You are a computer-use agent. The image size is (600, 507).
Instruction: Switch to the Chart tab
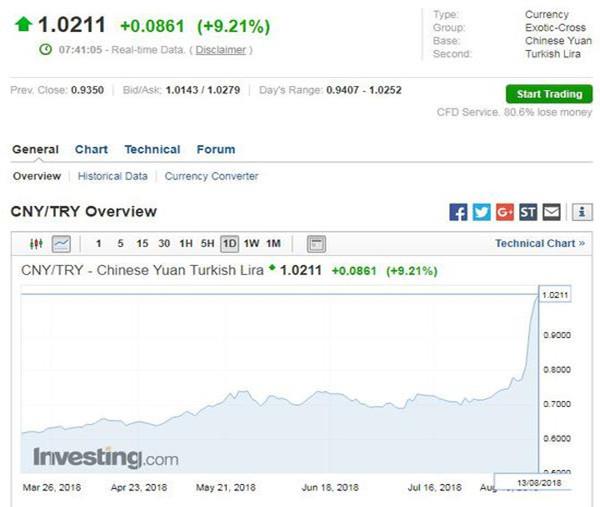click(91, 150)
